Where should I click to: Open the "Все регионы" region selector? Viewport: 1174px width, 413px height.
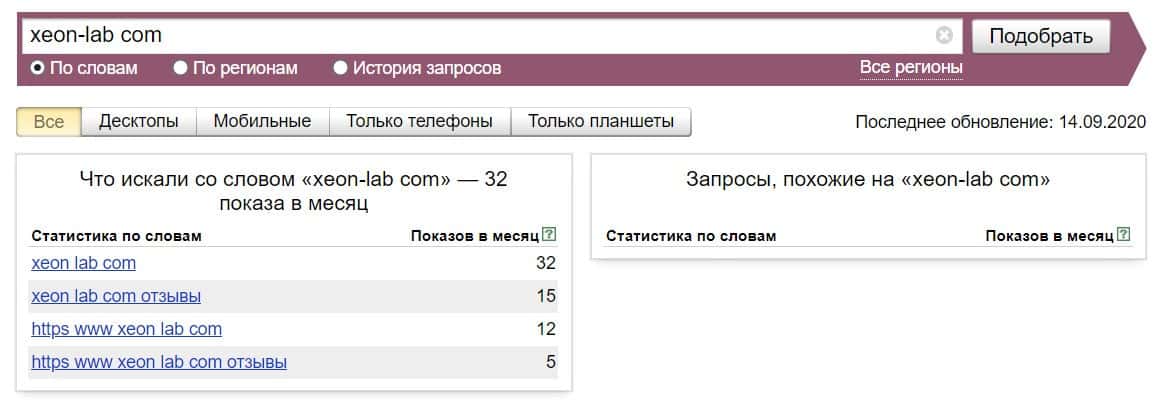coord(911,68)
